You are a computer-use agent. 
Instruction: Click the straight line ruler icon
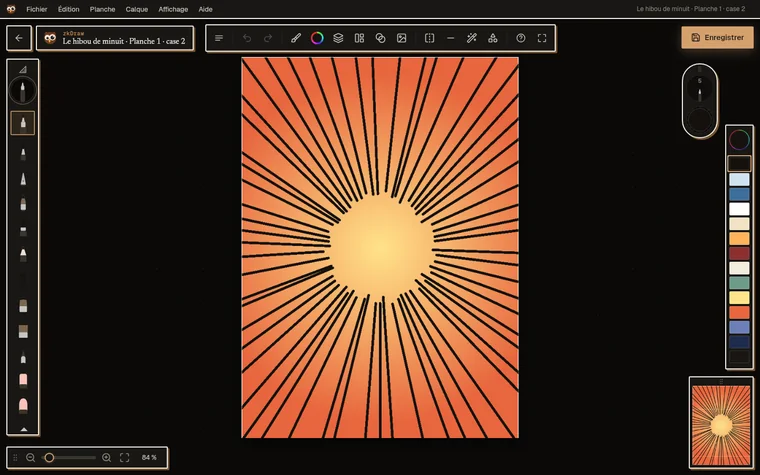pyautogui.click(x=451, y=38)
